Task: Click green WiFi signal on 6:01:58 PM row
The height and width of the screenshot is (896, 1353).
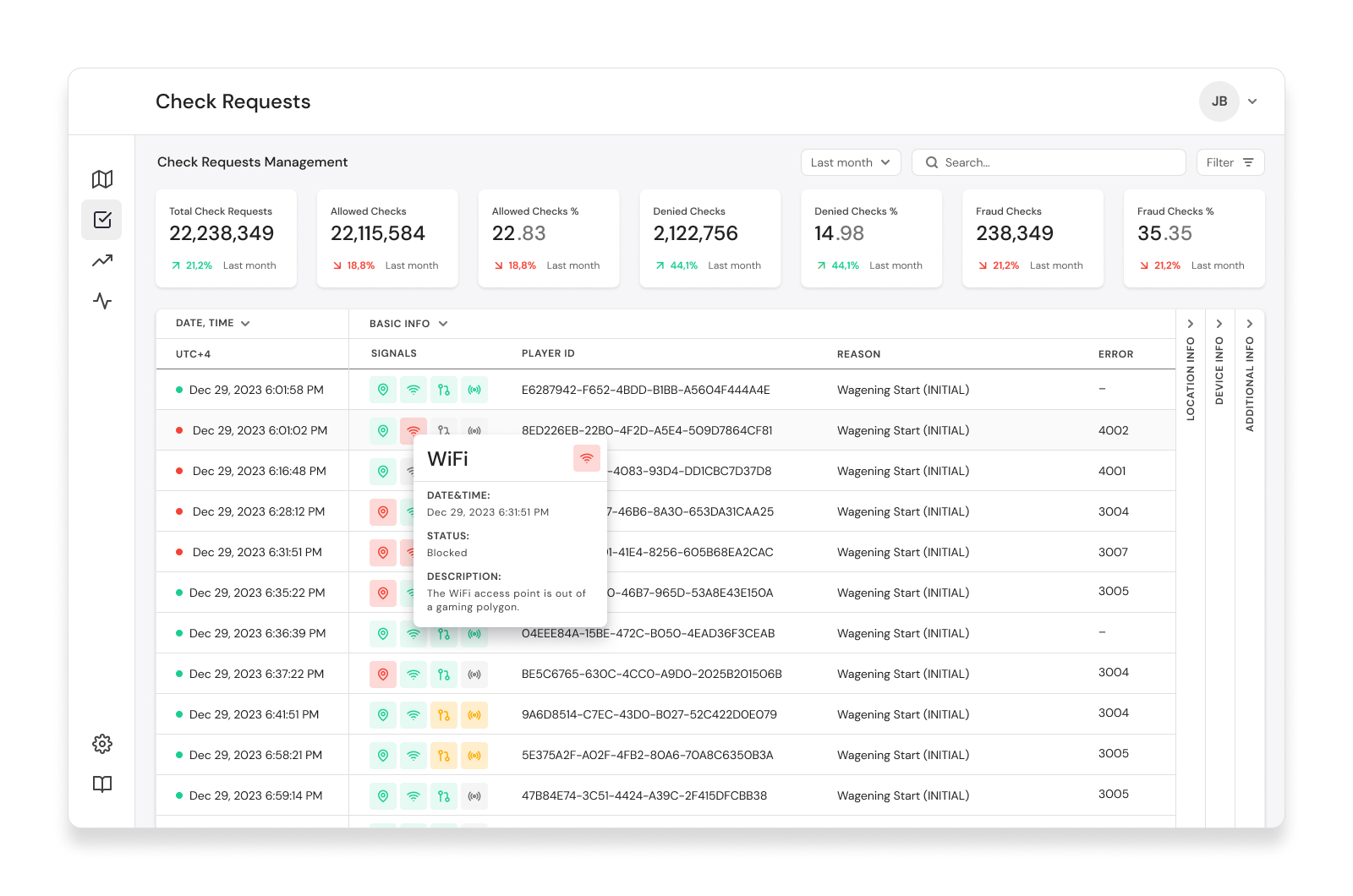Action: click(414, 390)
